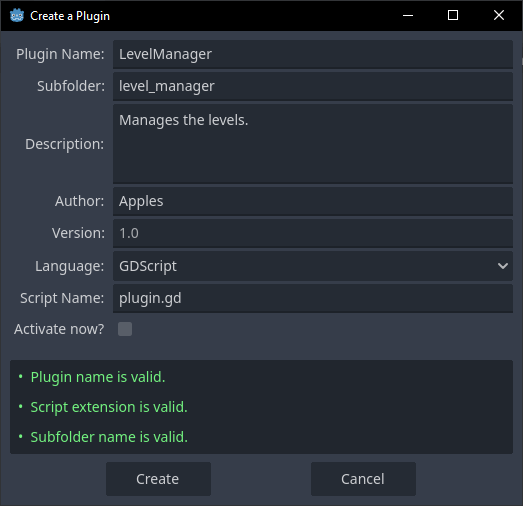Click the Create button
523x506 pixels.
pos(158,479)
